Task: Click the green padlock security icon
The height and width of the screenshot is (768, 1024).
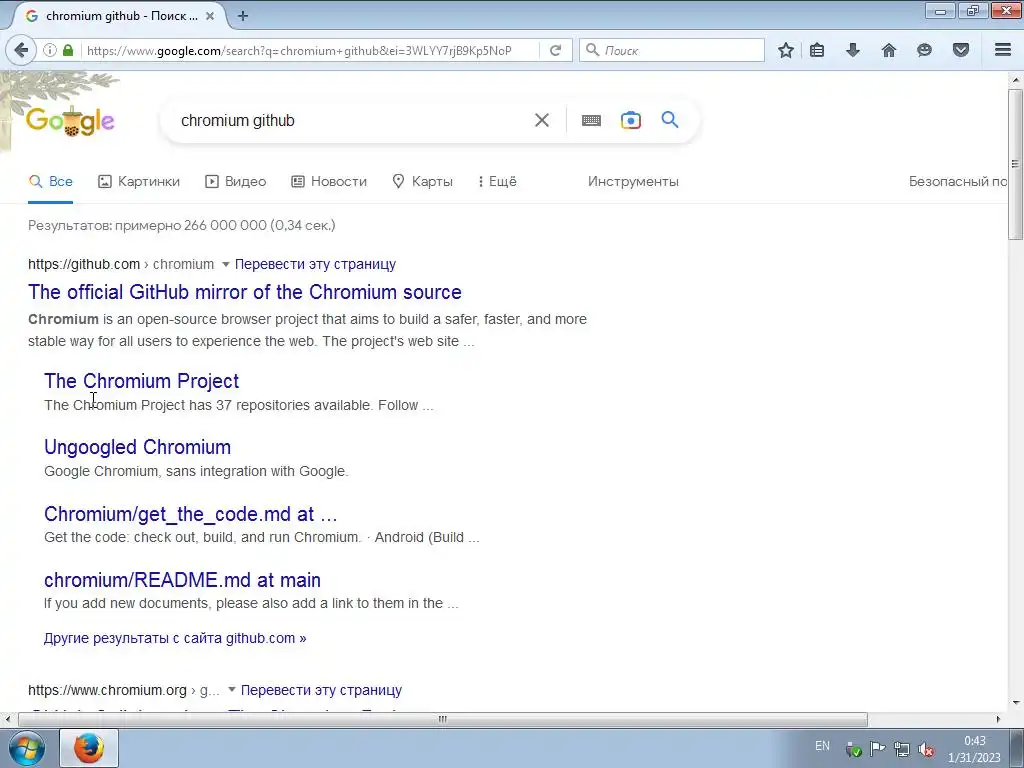Action: point(68,50)
